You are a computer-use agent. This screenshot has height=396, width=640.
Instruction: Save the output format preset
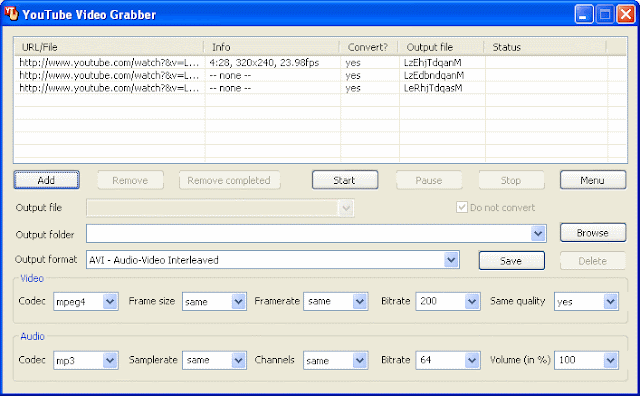click(x=511, y=260)
